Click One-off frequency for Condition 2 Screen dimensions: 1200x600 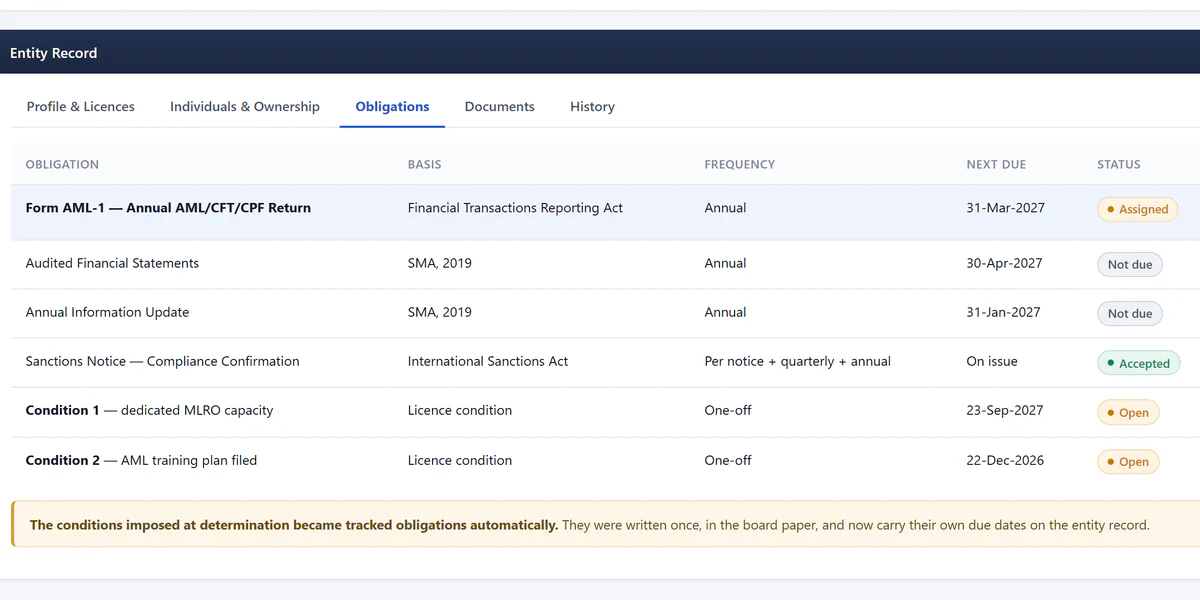728,460
